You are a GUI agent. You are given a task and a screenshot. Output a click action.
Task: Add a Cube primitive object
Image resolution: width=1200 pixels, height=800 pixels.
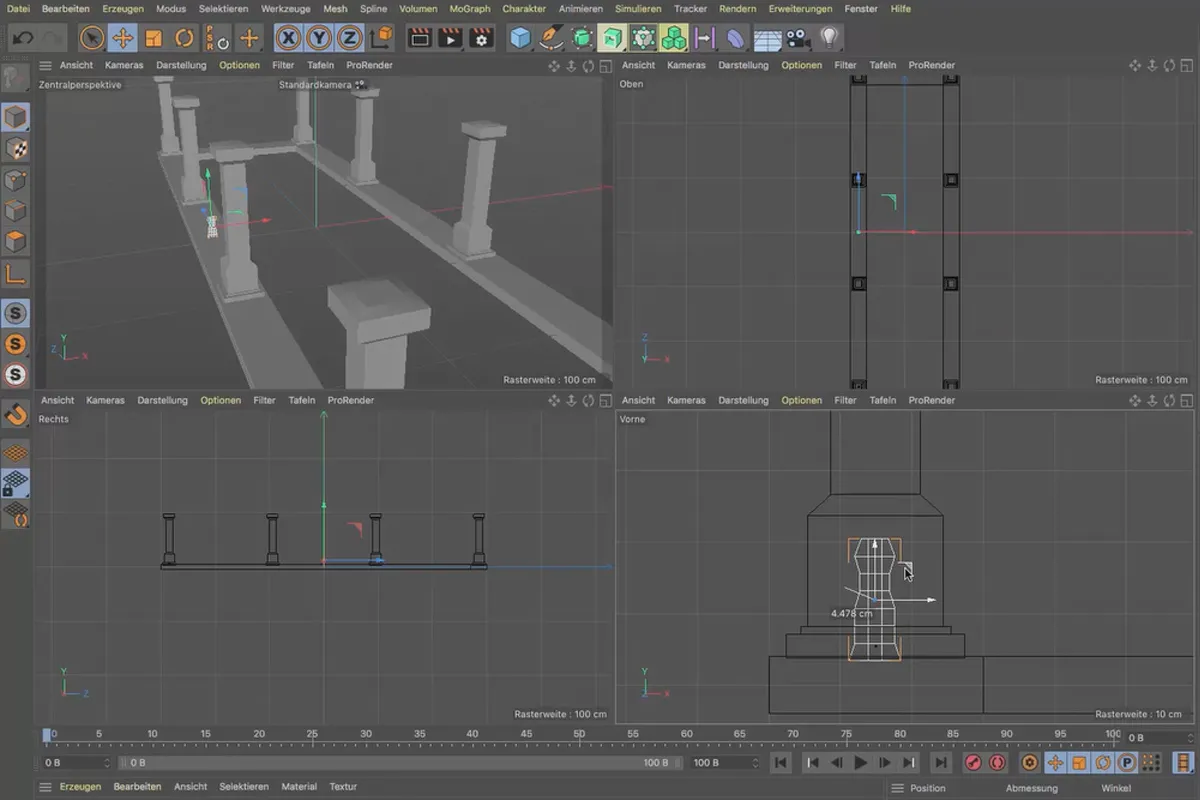pyautogui.click(x=520, y=39)
